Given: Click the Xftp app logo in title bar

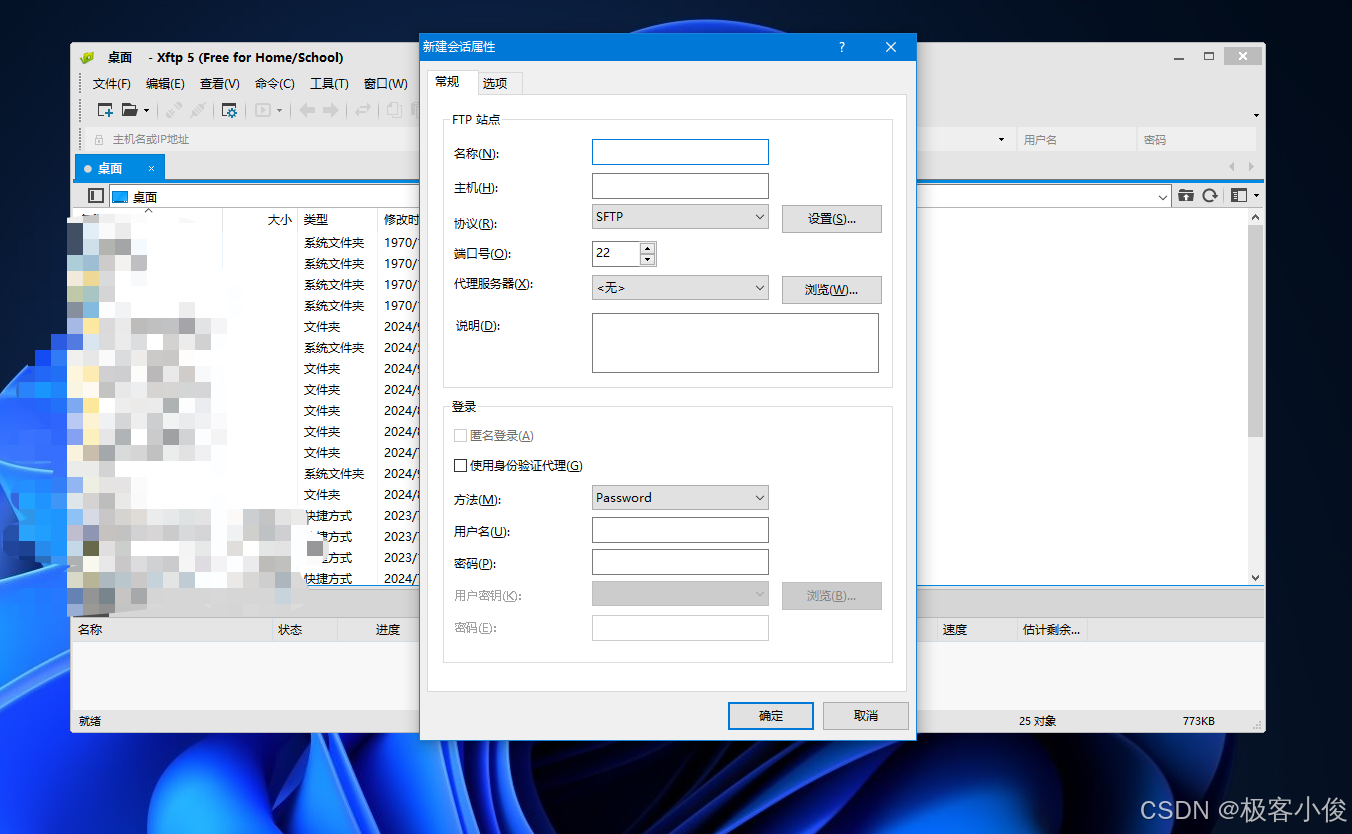Looking at the screenshot, I should (x=87, y=57).
